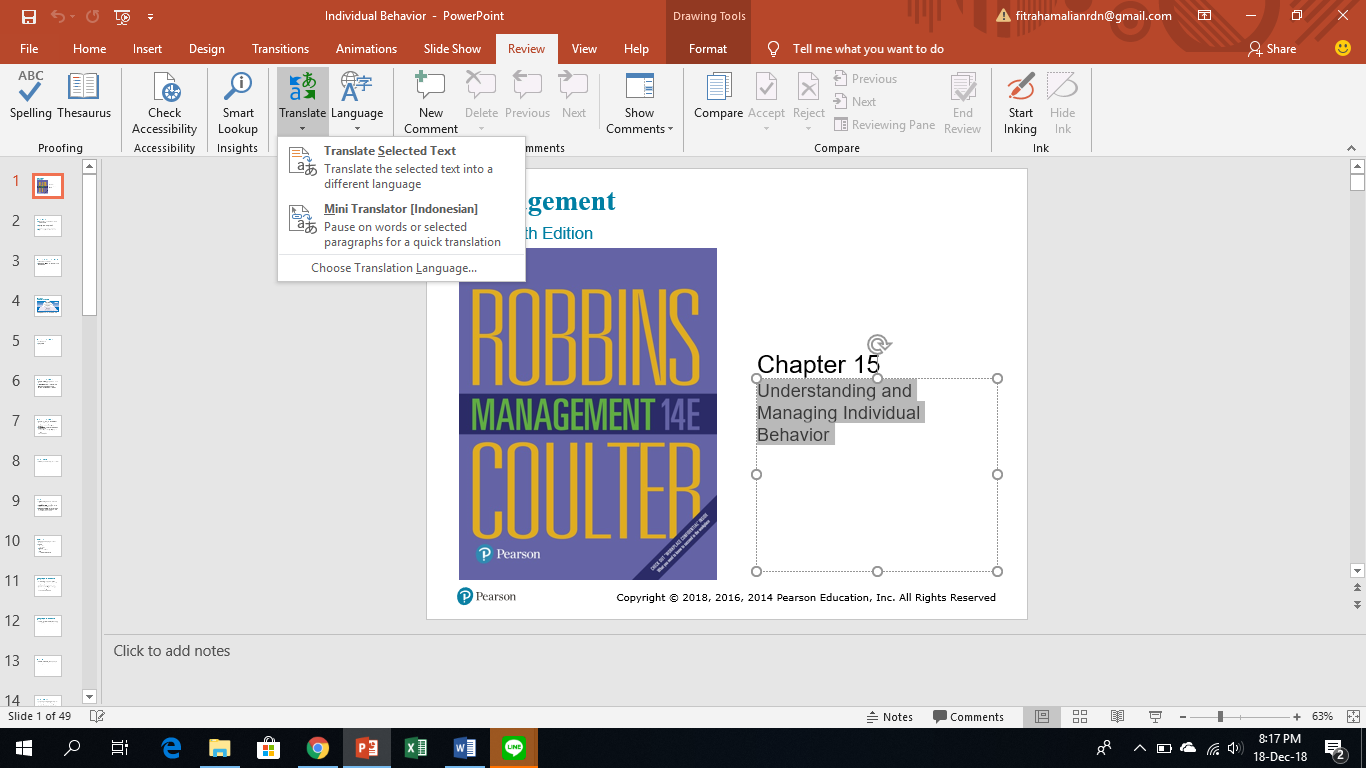Start Slide Show from status bar
The height and width of the screenshot is (768, 1366).
click(x=1155, y=717)
